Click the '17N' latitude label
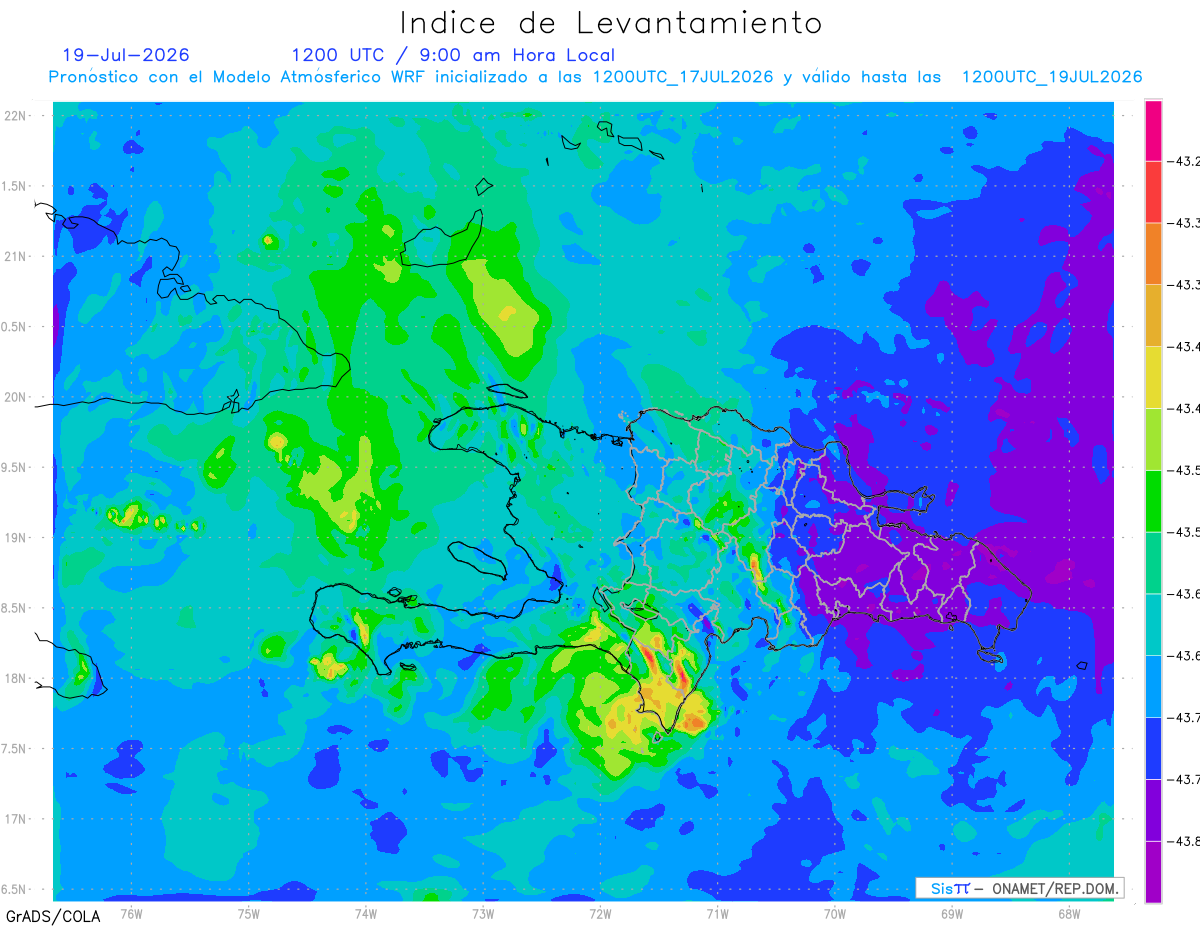The width and height of the screenshot is (1200, 927). point(17,819)
